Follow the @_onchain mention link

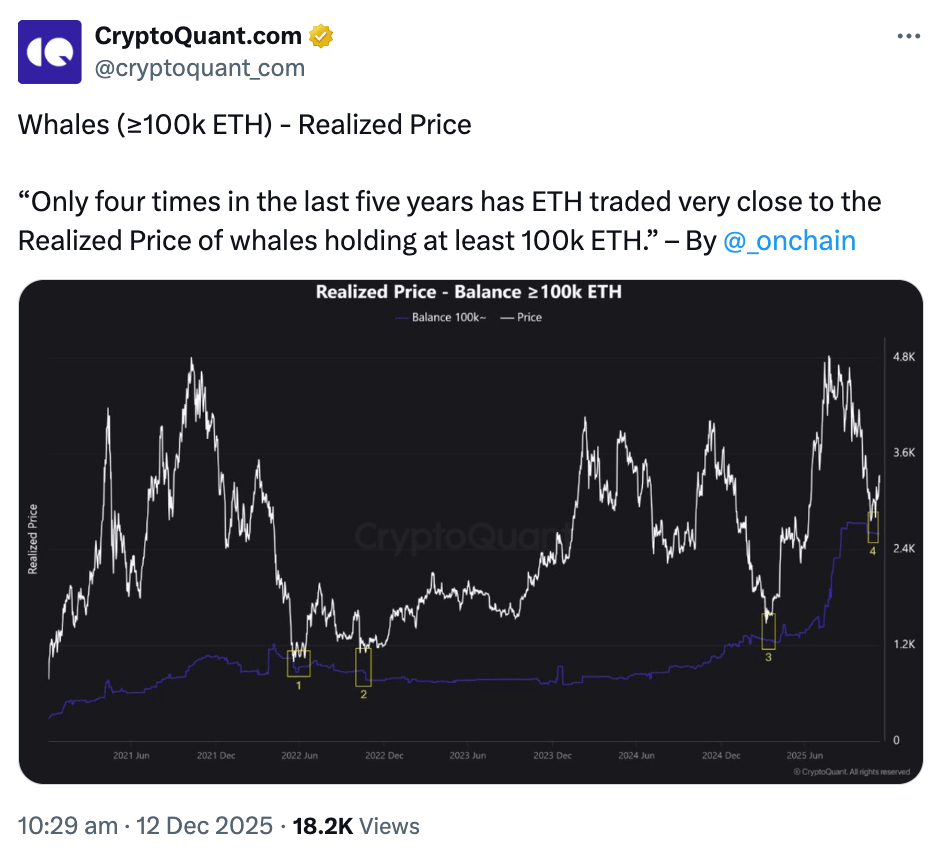pos(788,241)
